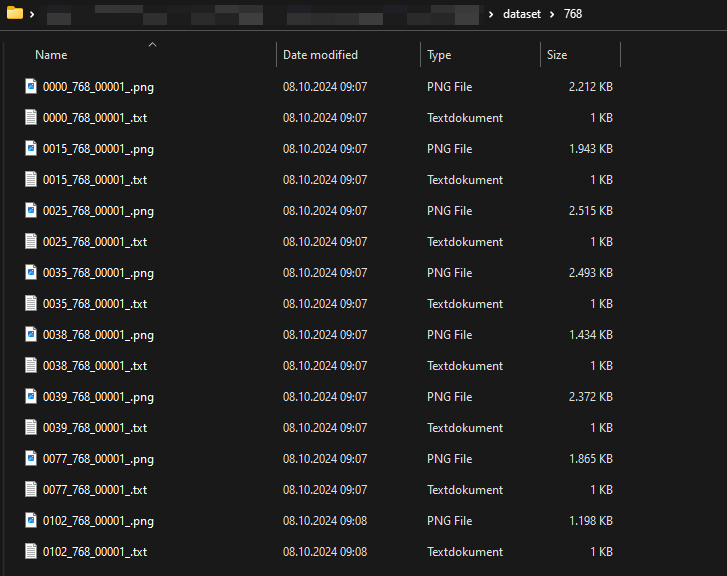Select the 0038_768_00001_.png file icon
This screenshot has width=727, height=576.
(31, 335)
